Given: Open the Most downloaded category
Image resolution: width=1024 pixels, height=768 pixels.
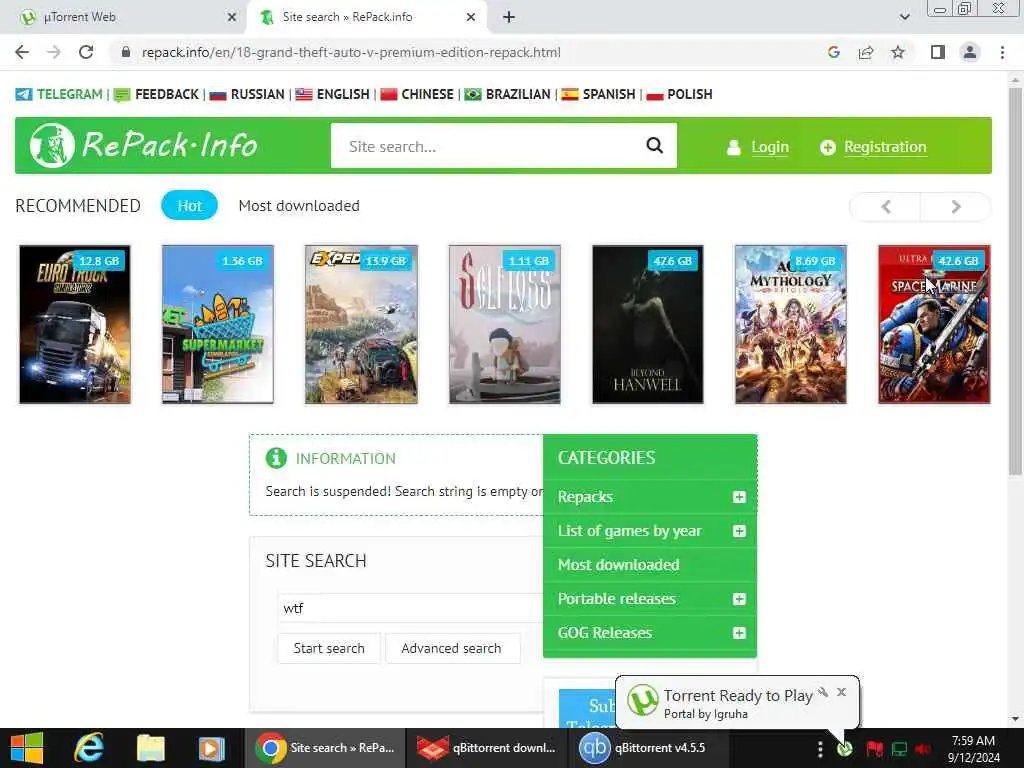Looking at the screenshot, I should [618, 565].
